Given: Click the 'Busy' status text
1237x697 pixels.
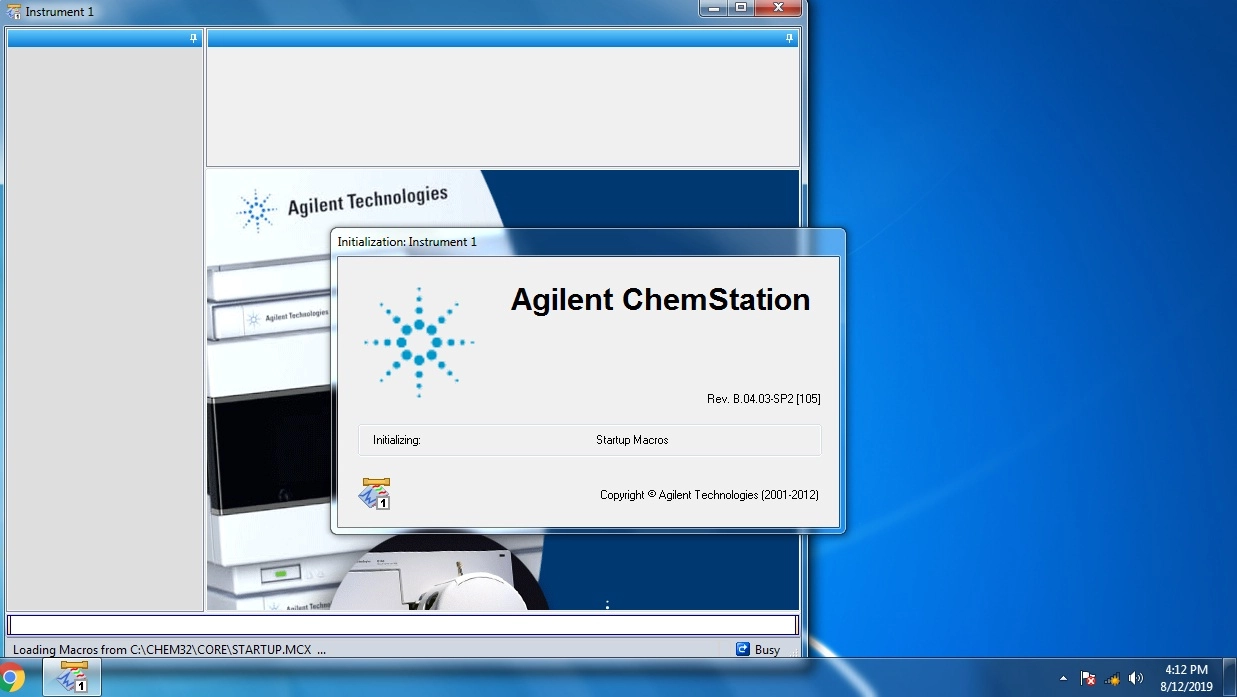Looking at the screenshot, I should coord(767,649).
